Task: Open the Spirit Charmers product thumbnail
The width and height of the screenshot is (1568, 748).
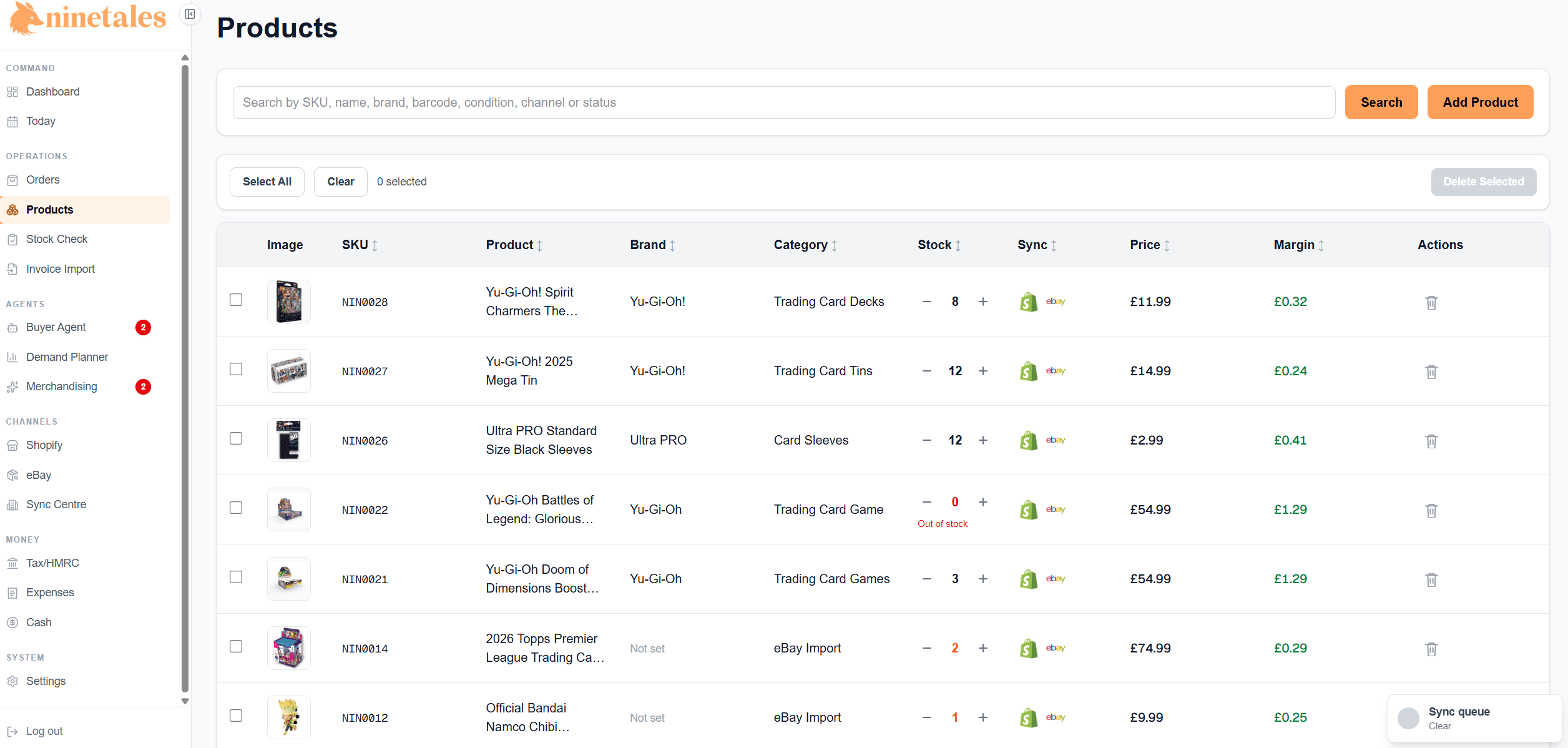Action: [x=289, y=302]
